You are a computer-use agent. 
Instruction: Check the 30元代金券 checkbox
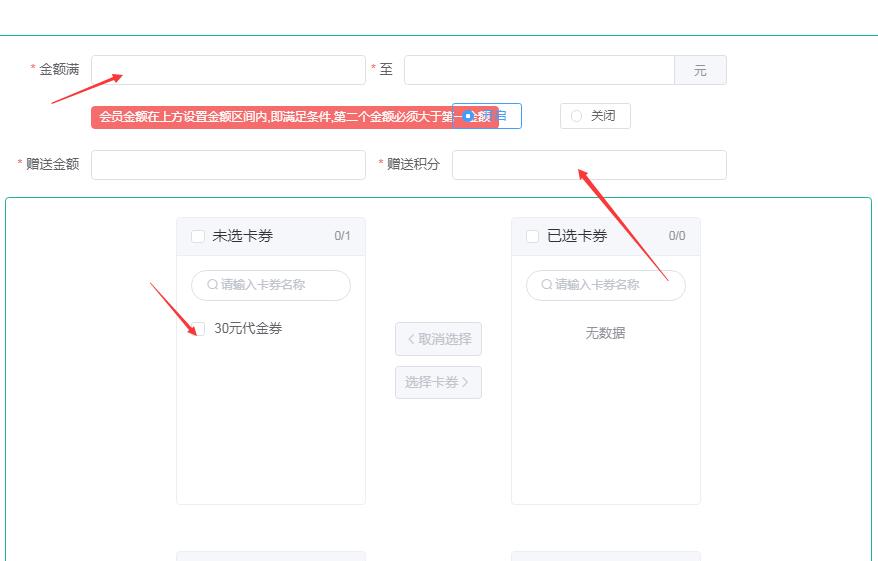[x=199, y=329]
